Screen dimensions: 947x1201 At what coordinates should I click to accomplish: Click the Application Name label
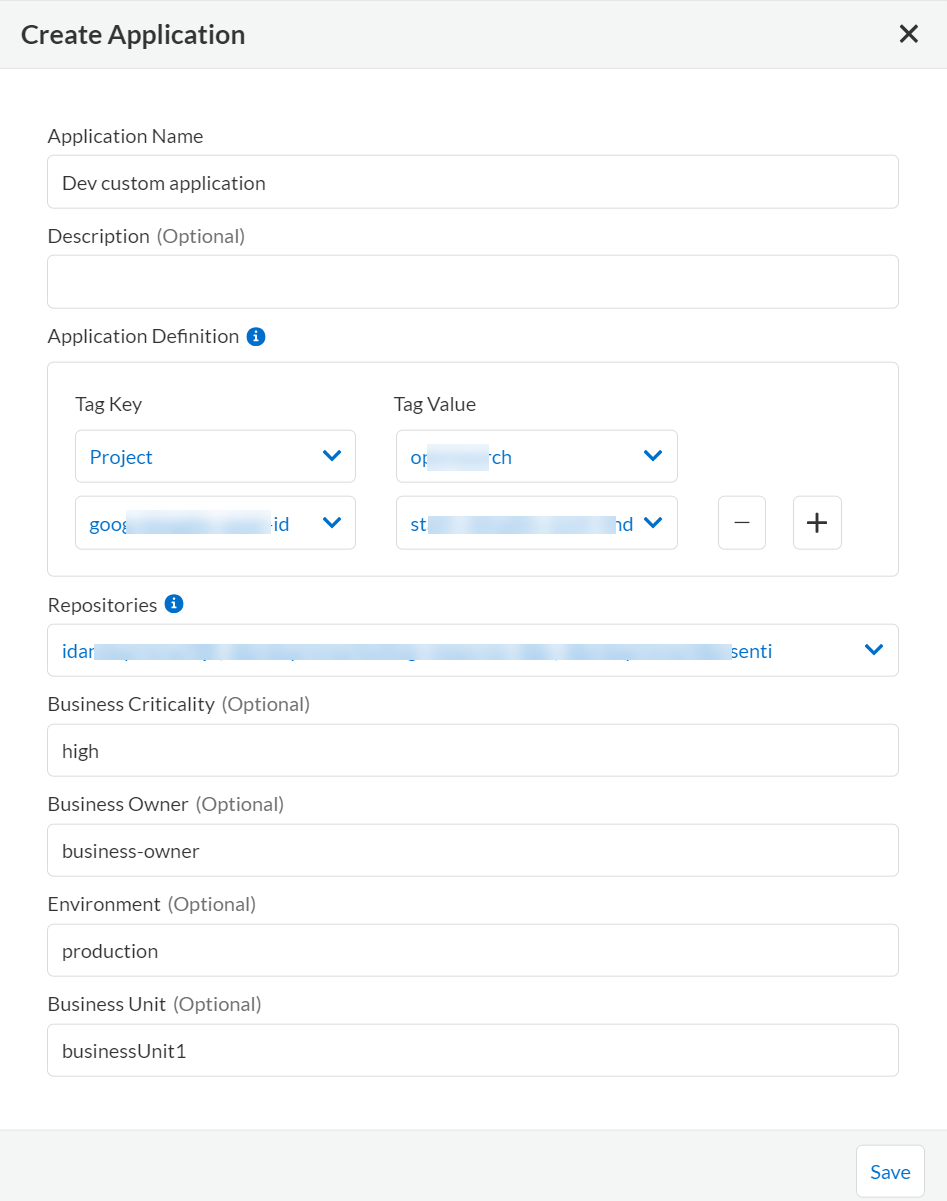[x=125, y=137]
